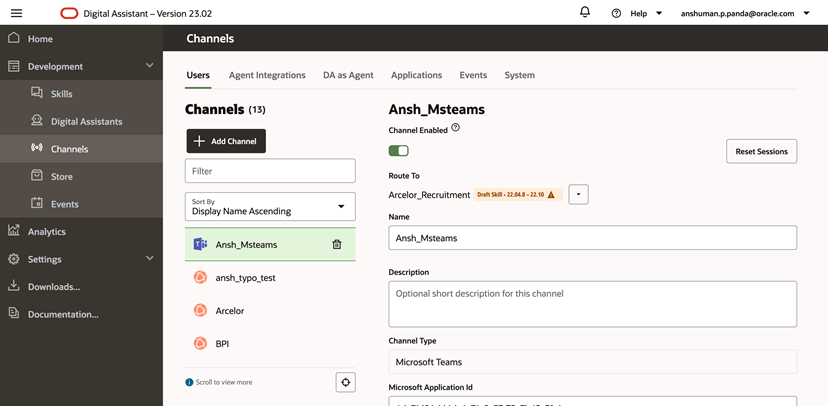
Task: Switch to the DA as Agent tab
Action: [x=348, y=75]
